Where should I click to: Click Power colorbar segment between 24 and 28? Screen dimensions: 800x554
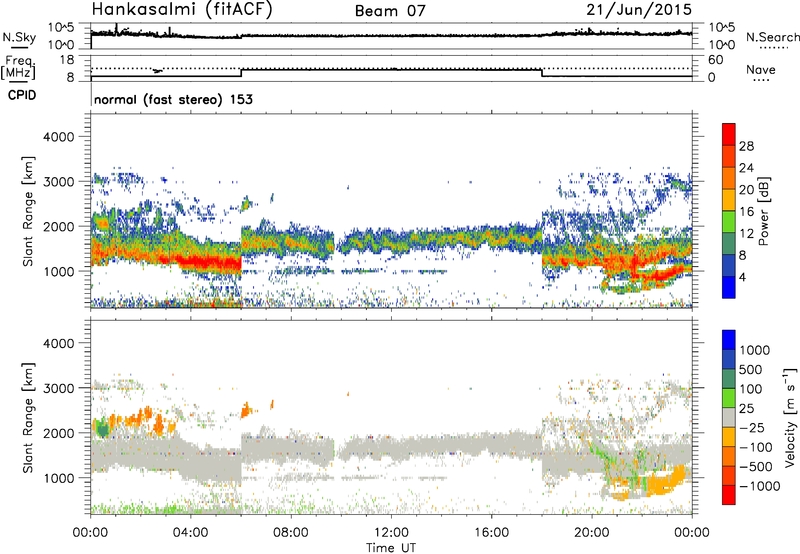click(728, 156)
